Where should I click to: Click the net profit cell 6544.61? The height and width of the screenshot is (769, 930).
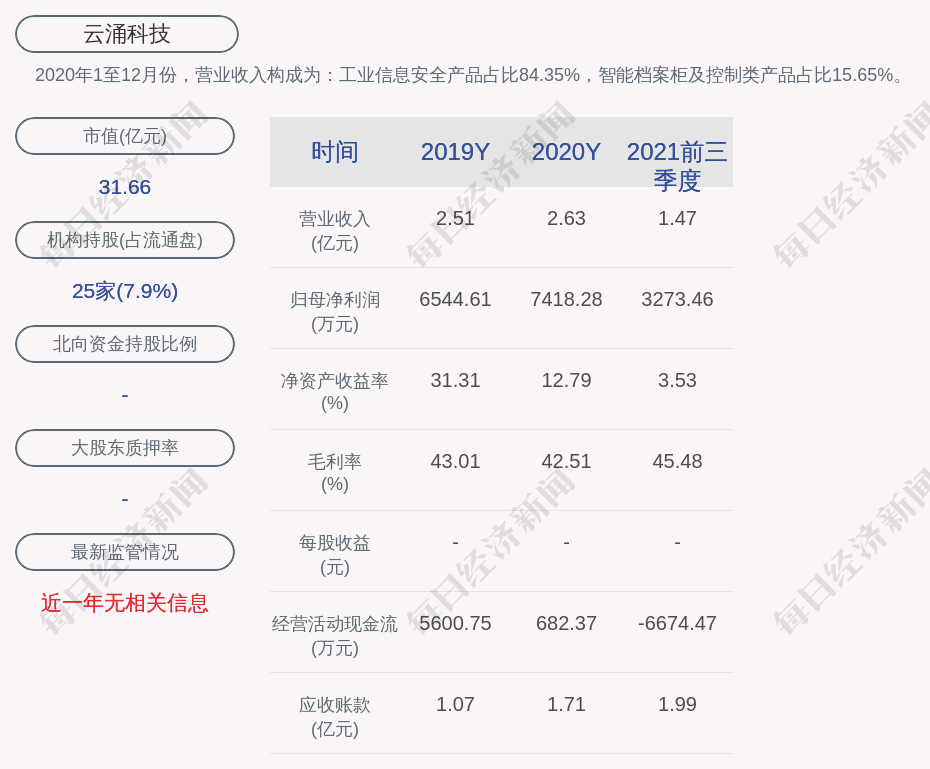pyautogui.click(x=456, y=299)
